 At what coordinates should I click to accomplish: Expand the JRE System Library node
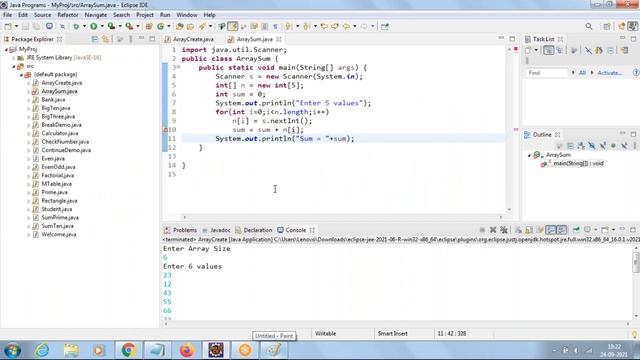pos(13,58)
